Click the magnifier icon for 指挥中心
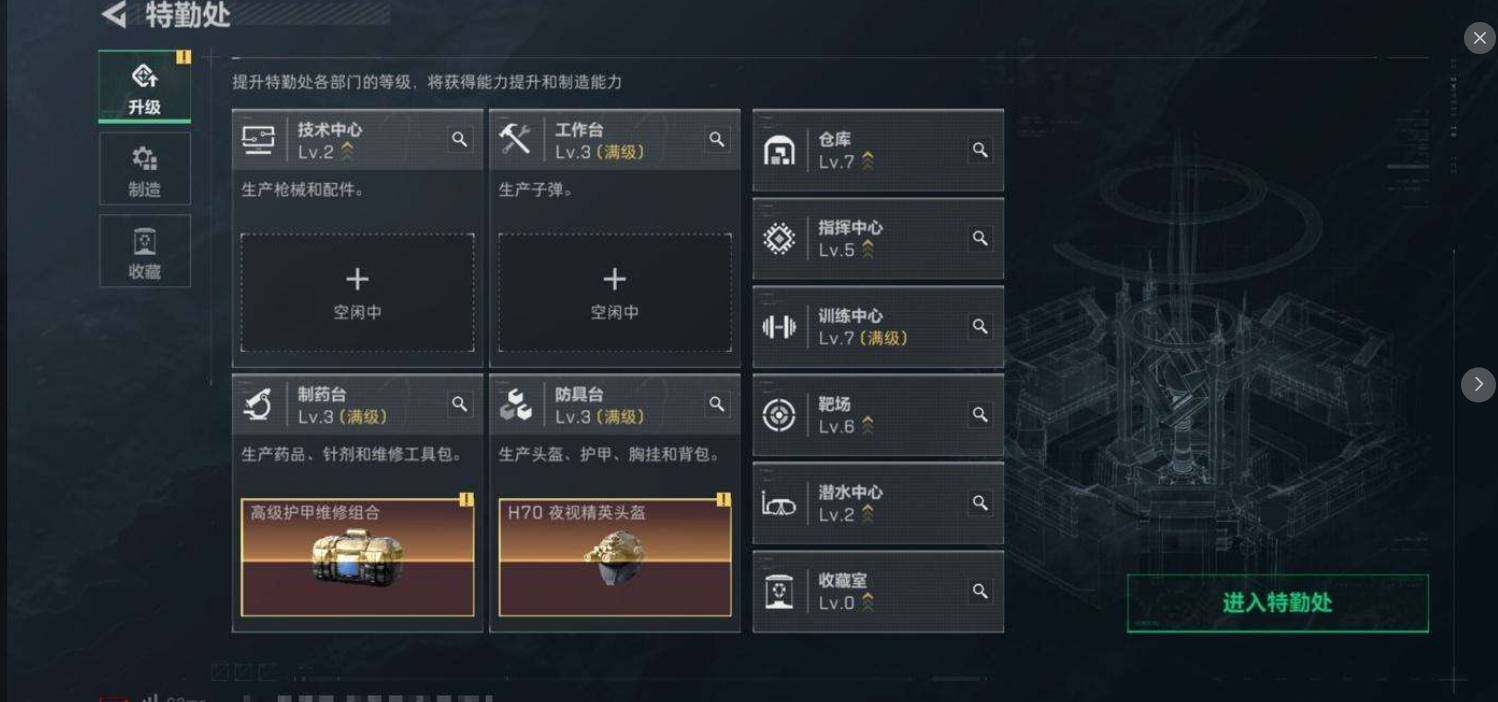Viewport: 1498px width, 702px height. coord(980,238)
